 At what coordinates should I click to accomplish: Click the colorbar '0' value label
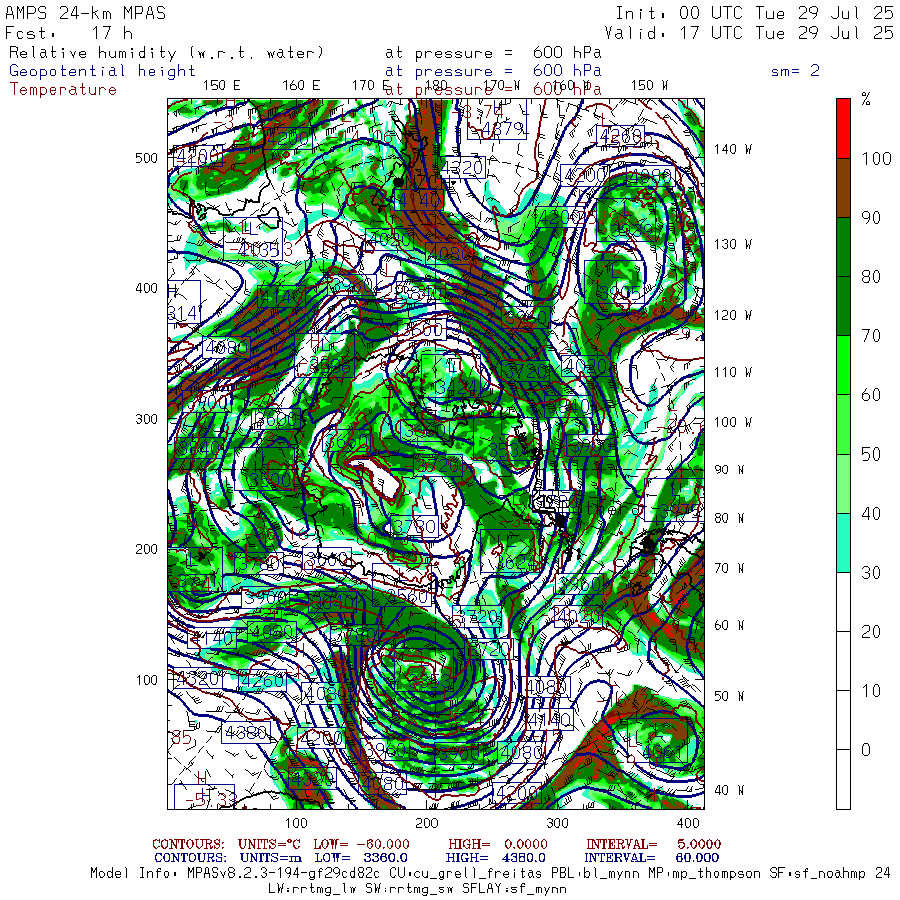(866, 750)
